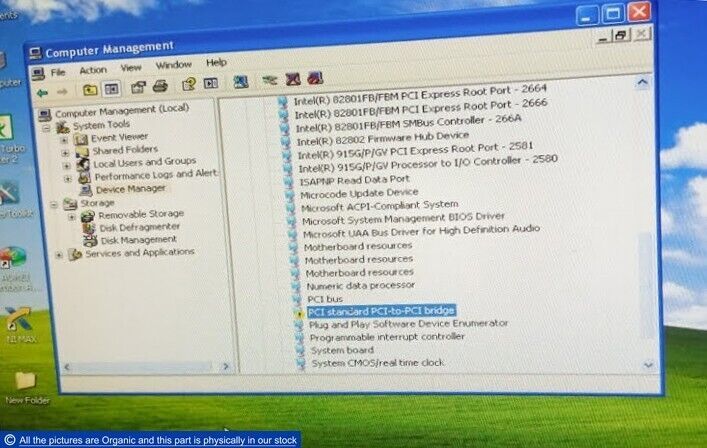Open the File menu
Image resolution: width=707 pixels, height=448 pixels.
pos(58,72)
